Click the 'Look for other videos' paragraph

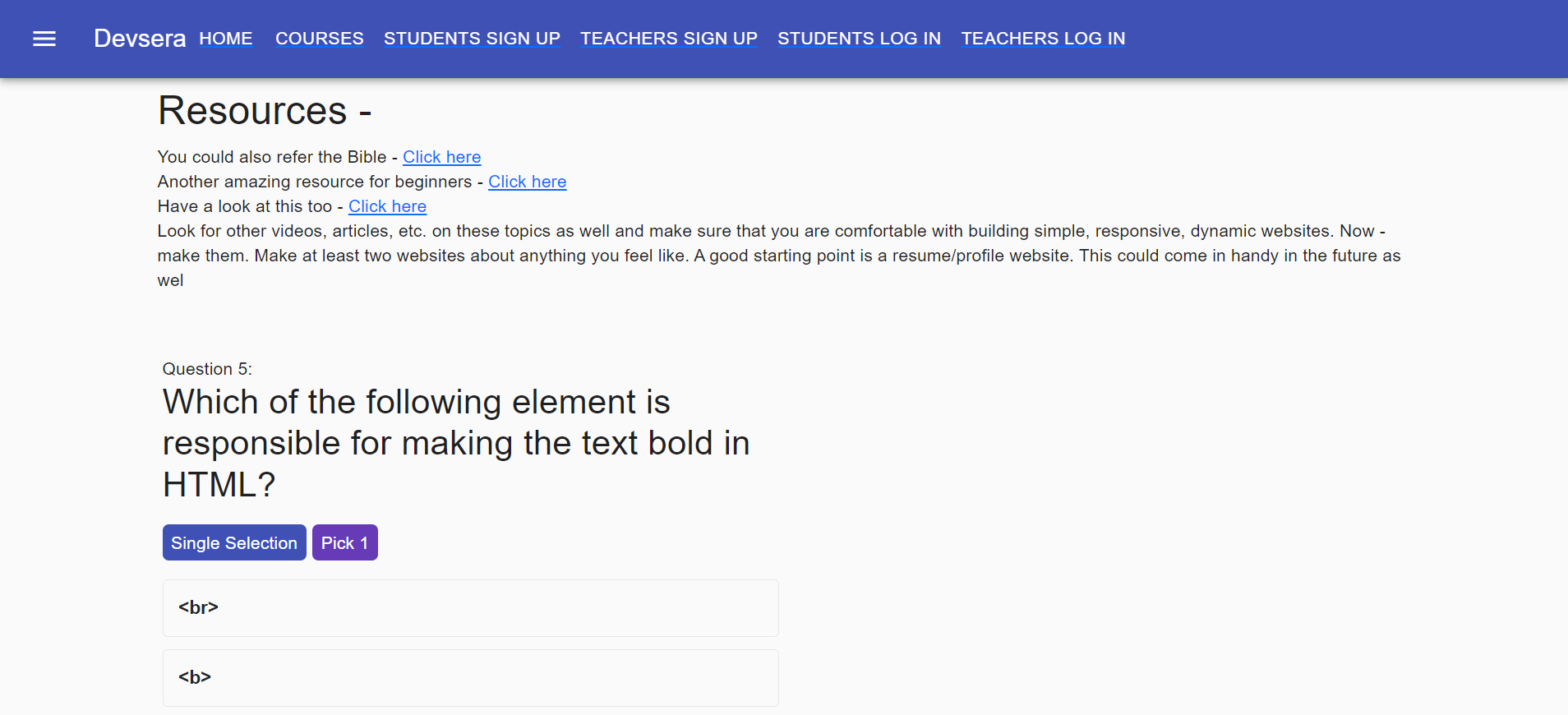pyautogui.click(x=779, y=256)
